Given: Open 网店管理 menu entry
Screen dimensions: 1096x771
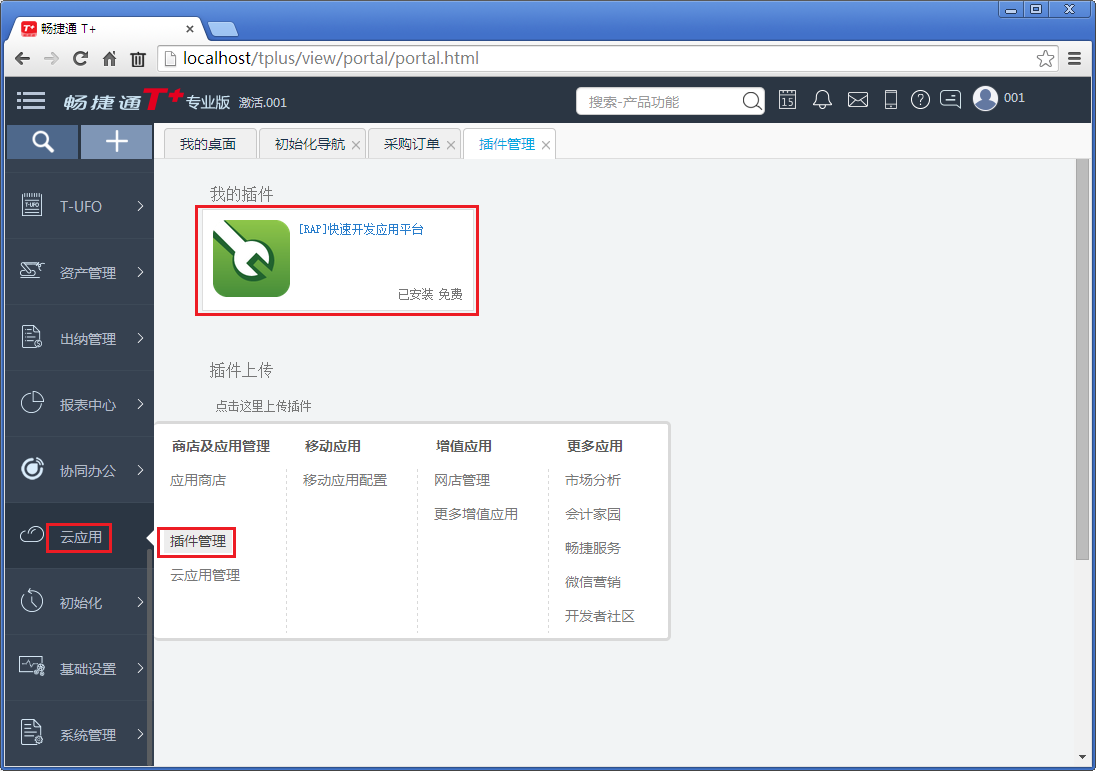Looking at the screenshot, I should 462,480.
